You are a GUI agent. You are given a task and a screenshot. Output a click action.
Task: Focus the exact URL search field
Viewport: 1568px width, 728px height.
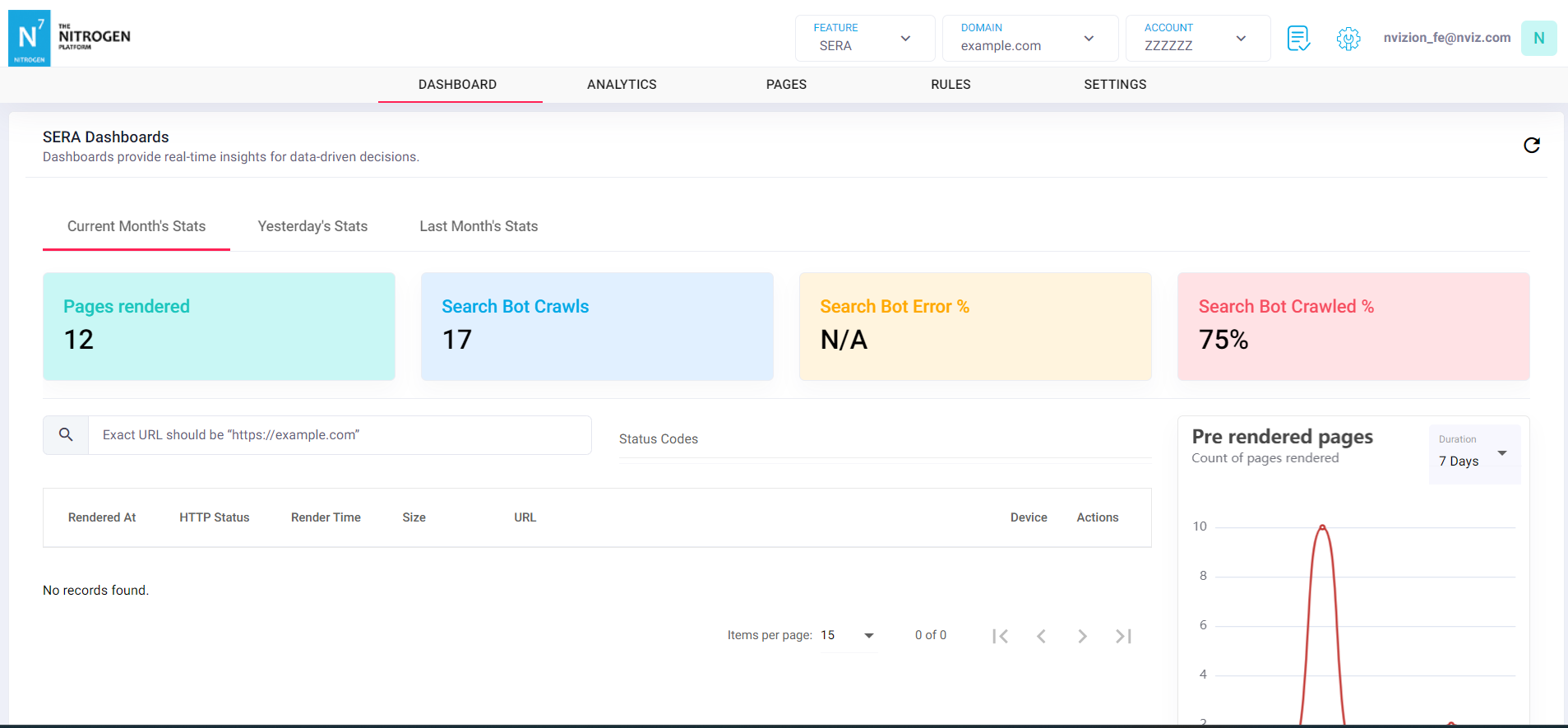[339, 435]
